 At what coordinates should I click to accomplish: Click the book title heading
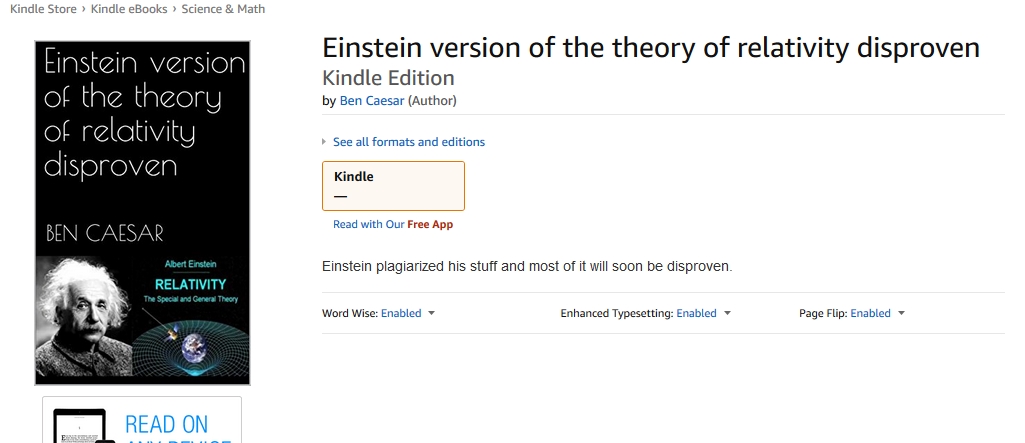click(x=651, y=48)
